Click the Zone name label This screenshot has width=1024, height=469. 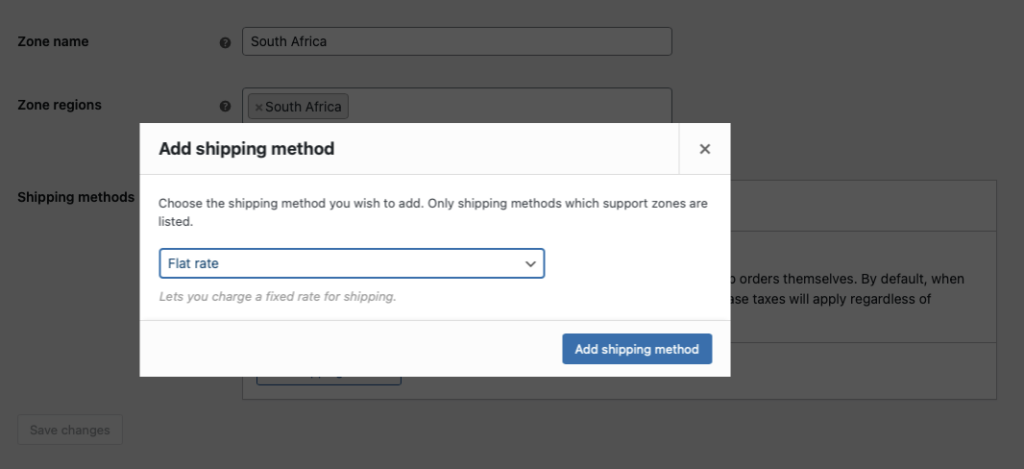53,41
